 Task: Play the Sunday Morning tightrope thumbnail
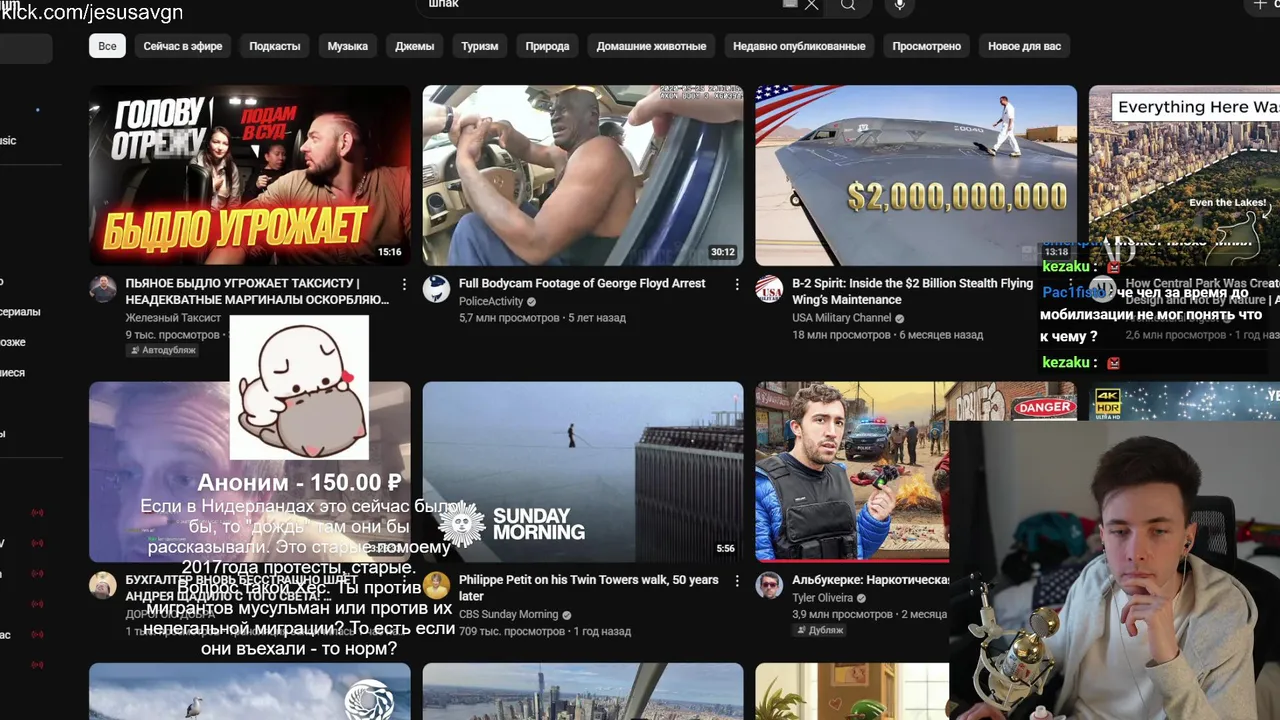pos(583,471)
